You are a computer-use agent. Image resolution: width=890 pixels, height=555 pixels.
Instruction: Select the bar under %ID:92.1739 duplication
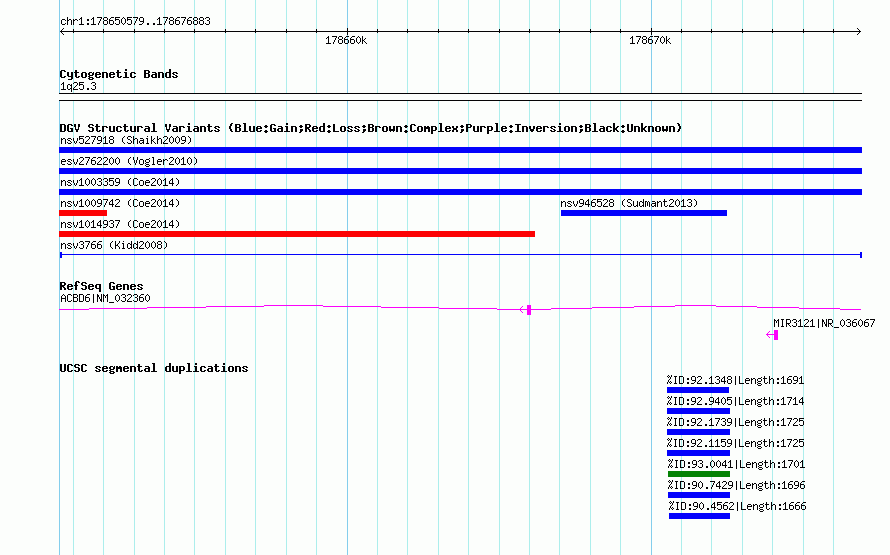698,432
